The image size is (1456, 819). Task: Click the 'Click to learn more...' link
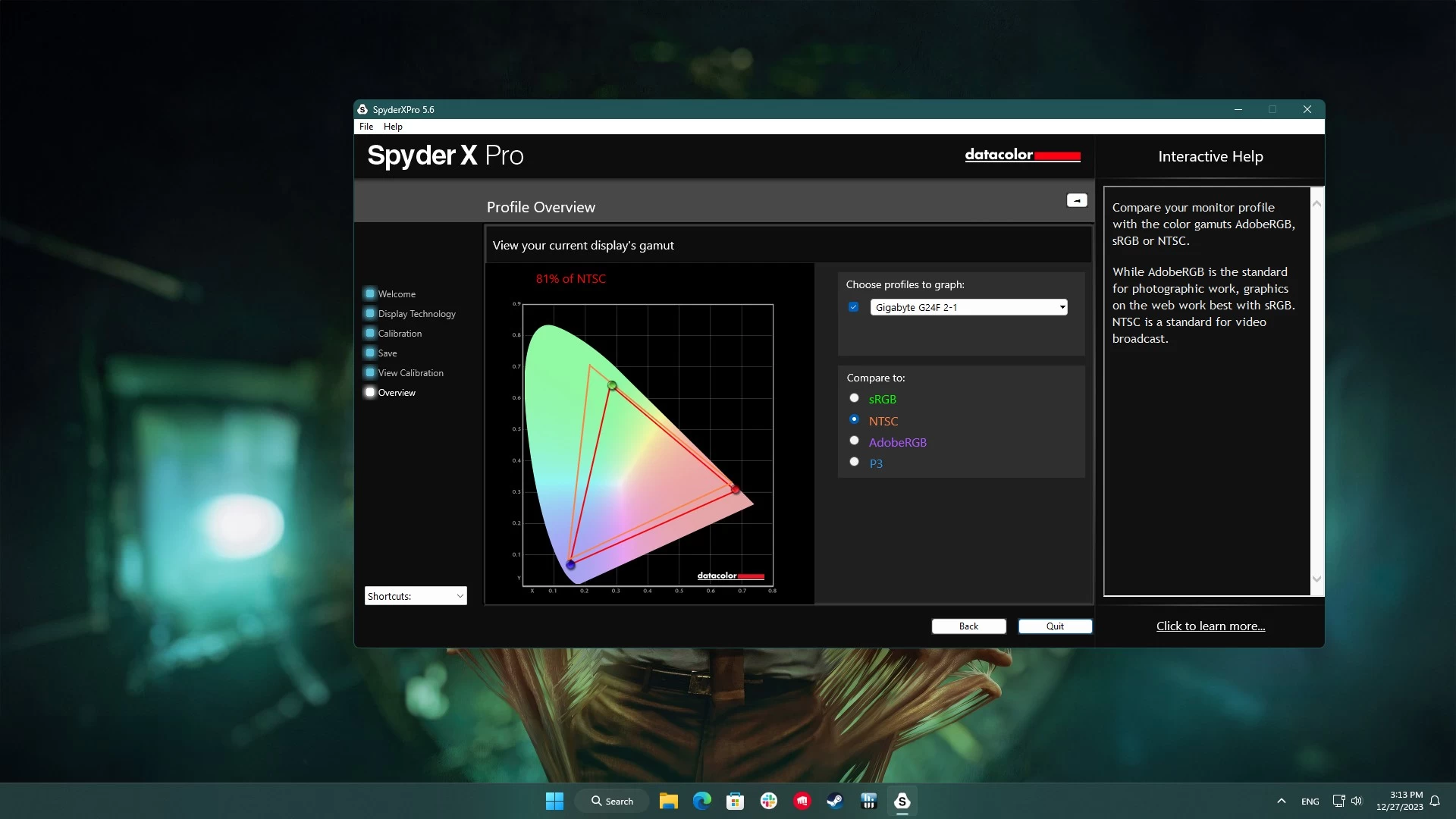click(1210, 626)
